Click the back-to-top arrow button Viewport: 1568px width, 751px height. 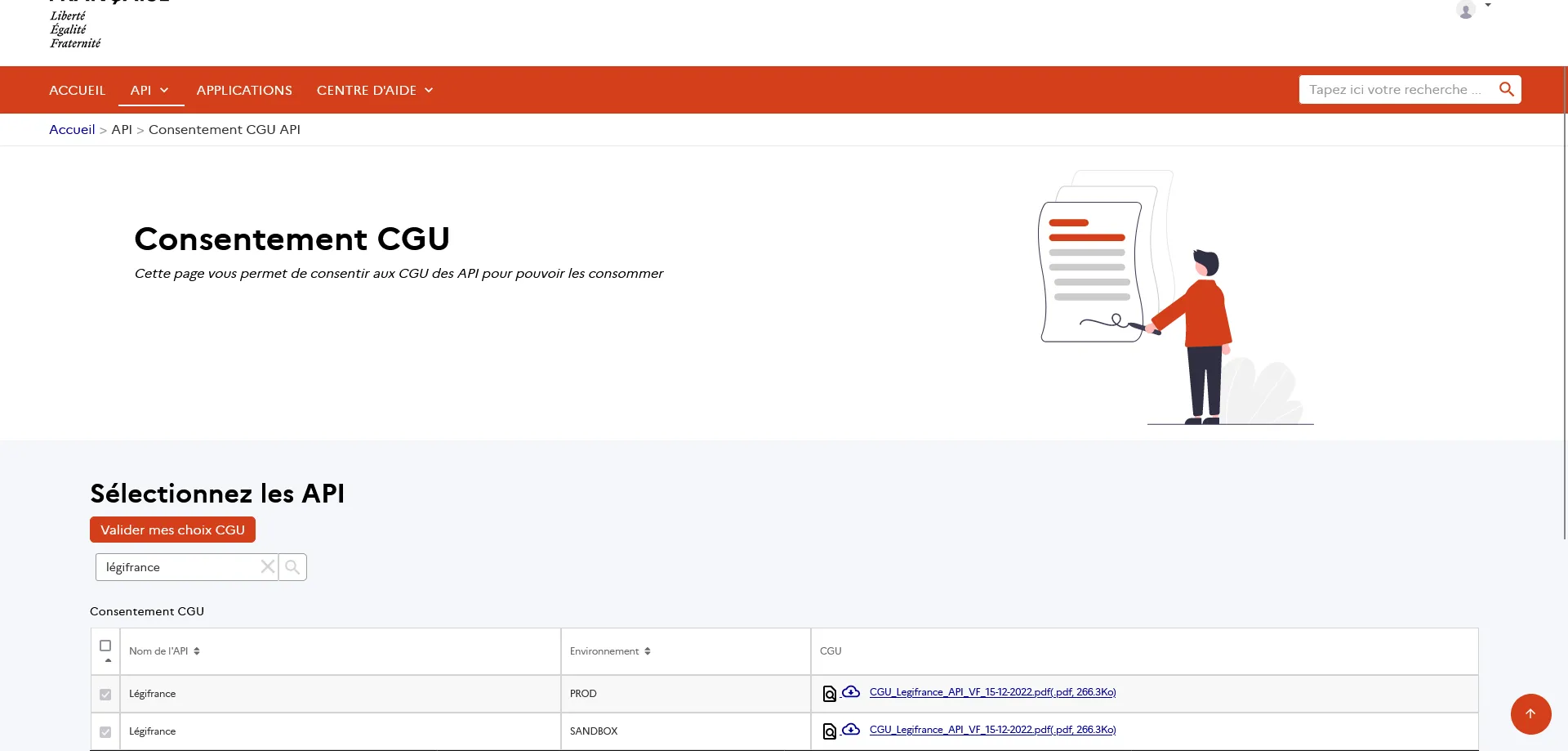pos(1530,714)
